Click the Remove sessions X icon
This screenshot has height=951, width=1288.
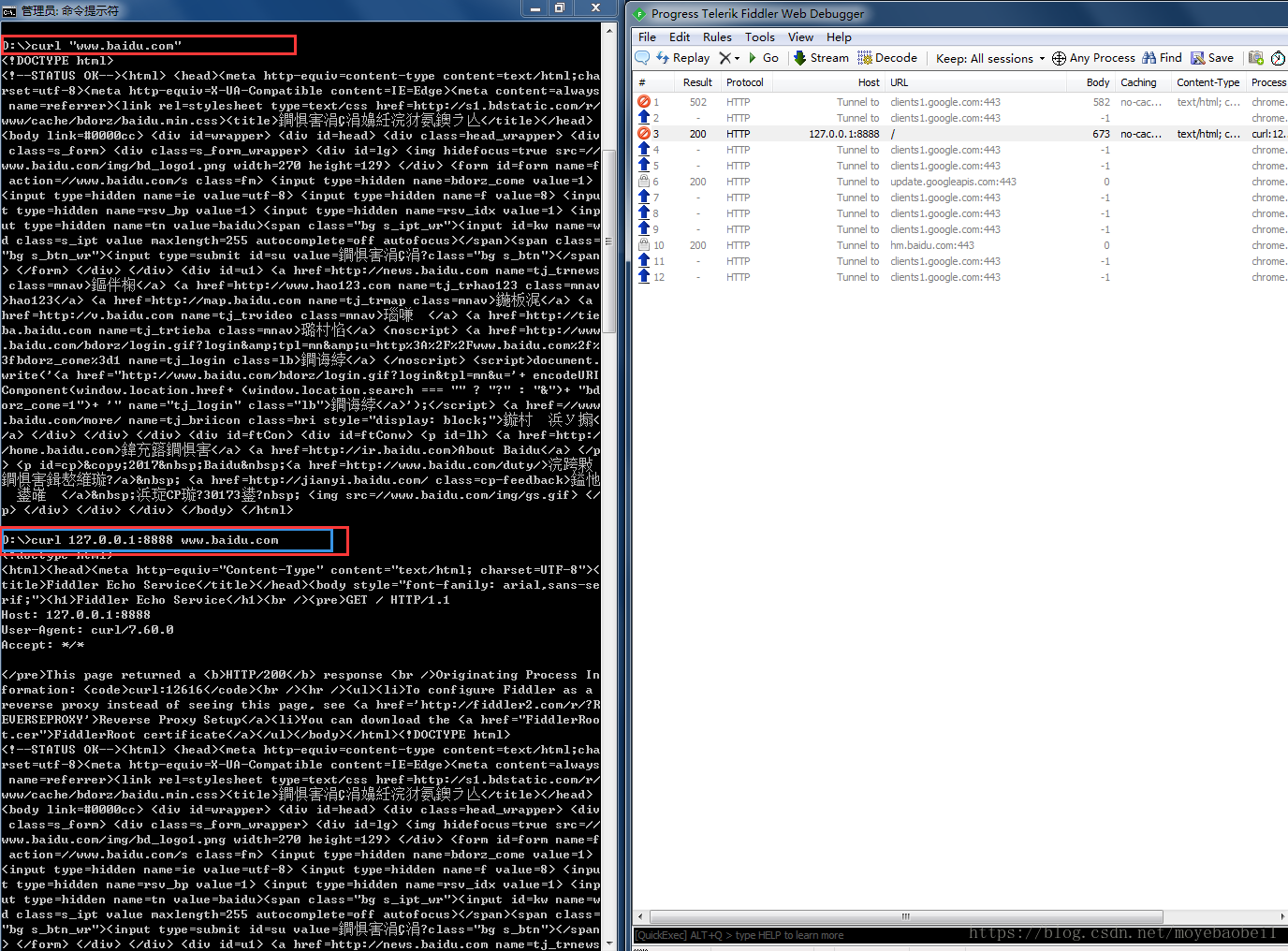pyautogui.click(x=725, y=58)
